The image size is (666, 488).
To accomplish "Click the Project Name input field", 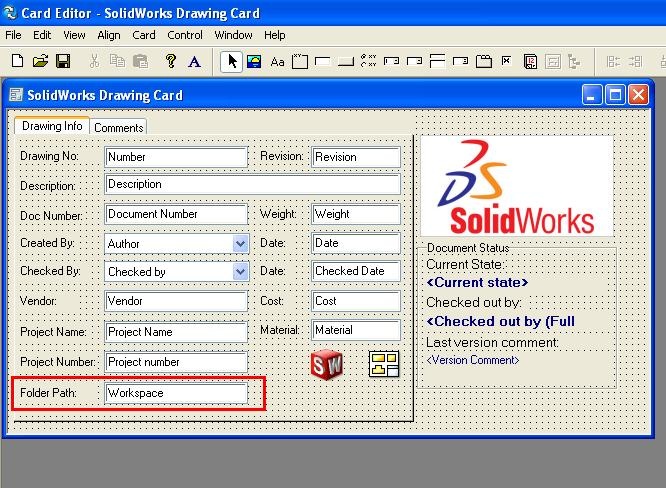I will [176, 332].
